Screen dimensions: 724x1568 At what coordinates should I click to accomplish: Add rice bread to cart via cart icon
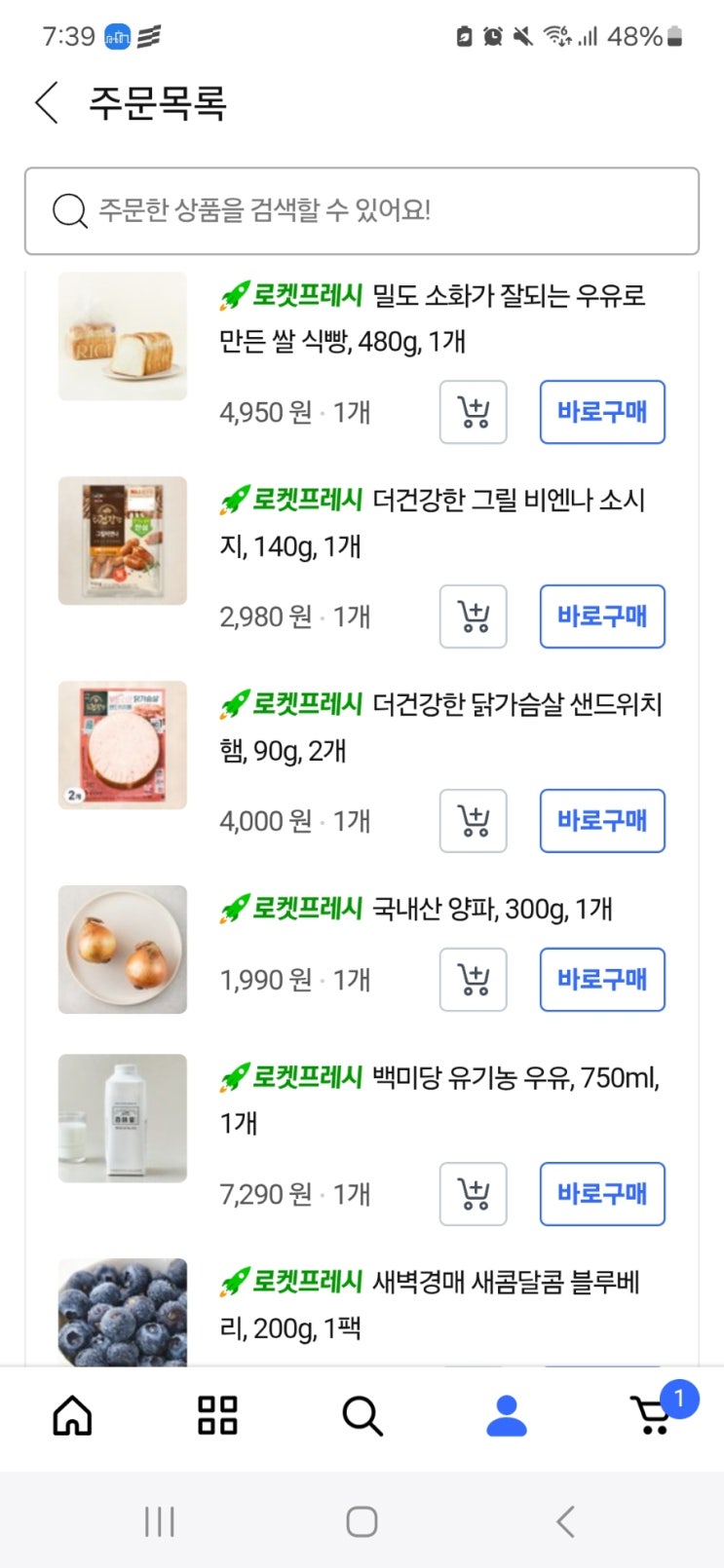pos(474,412)
